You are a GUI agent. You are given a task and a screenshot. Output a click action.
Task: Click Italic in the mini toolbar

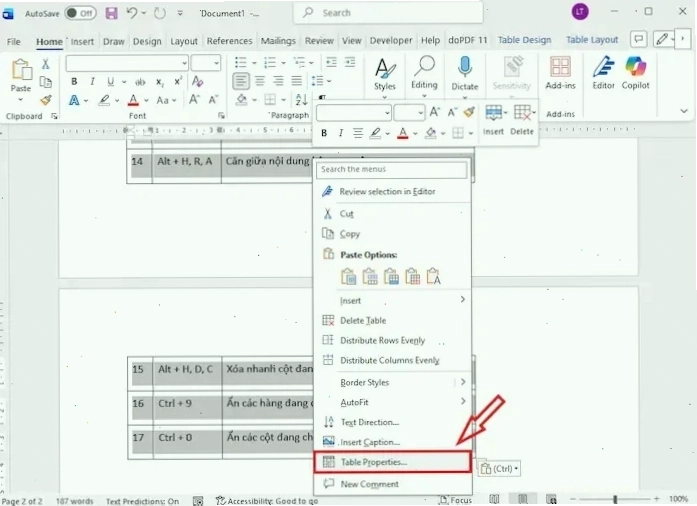tap(341, 133)
